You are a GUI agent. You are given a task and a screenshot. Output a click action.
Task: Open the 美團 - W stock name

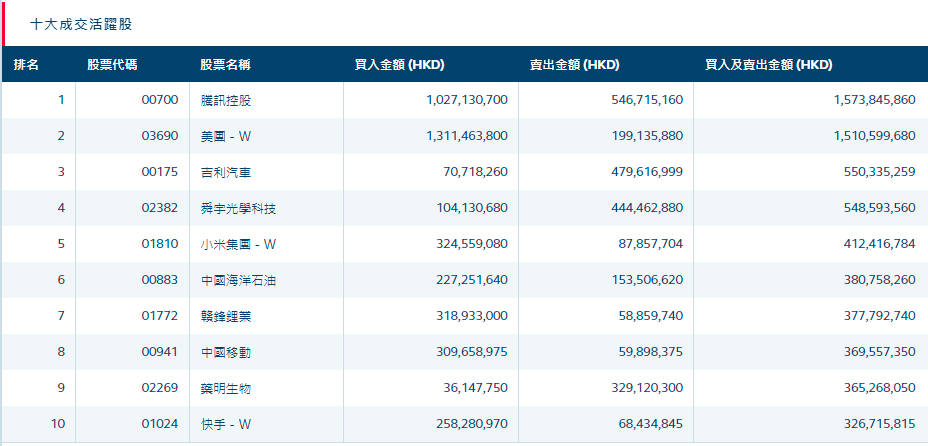coord(226,136)
